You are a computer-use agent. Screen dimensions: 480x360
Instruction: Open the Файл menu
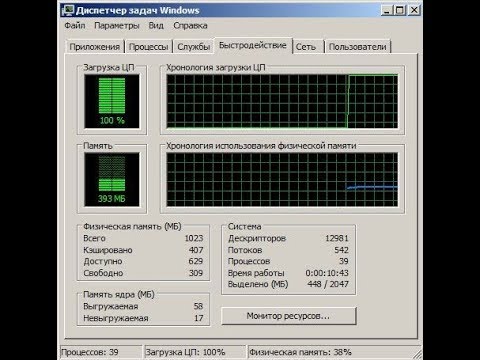75,26
